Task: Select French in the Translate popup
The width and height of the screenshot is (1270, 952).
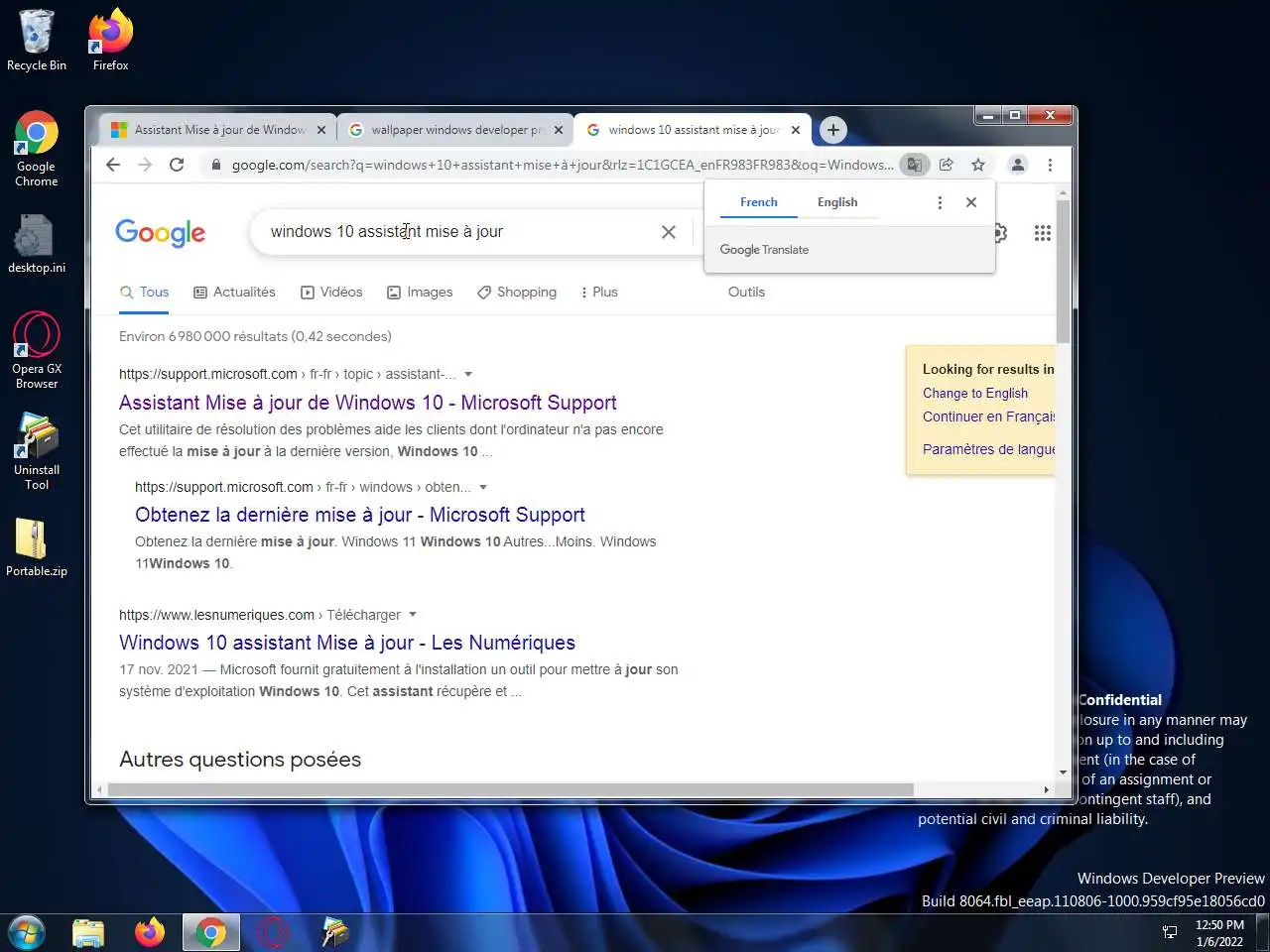Action: [759, 202]
